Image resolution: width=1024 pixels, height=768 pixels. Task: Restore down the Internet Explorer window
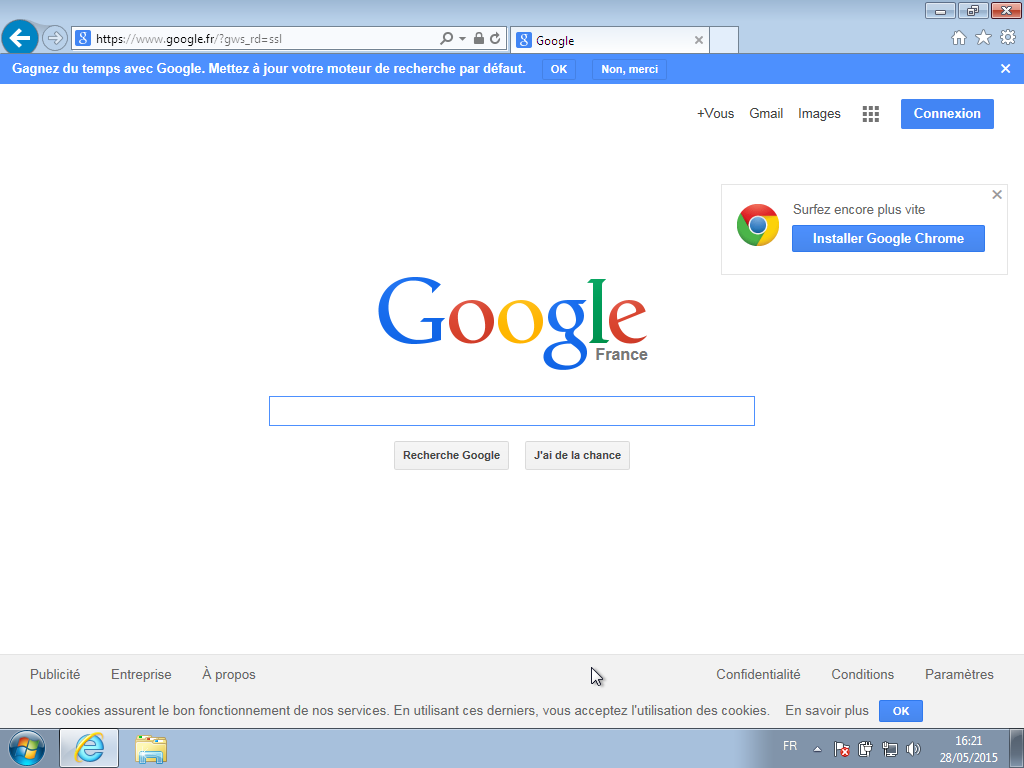(x=973, y=10)
